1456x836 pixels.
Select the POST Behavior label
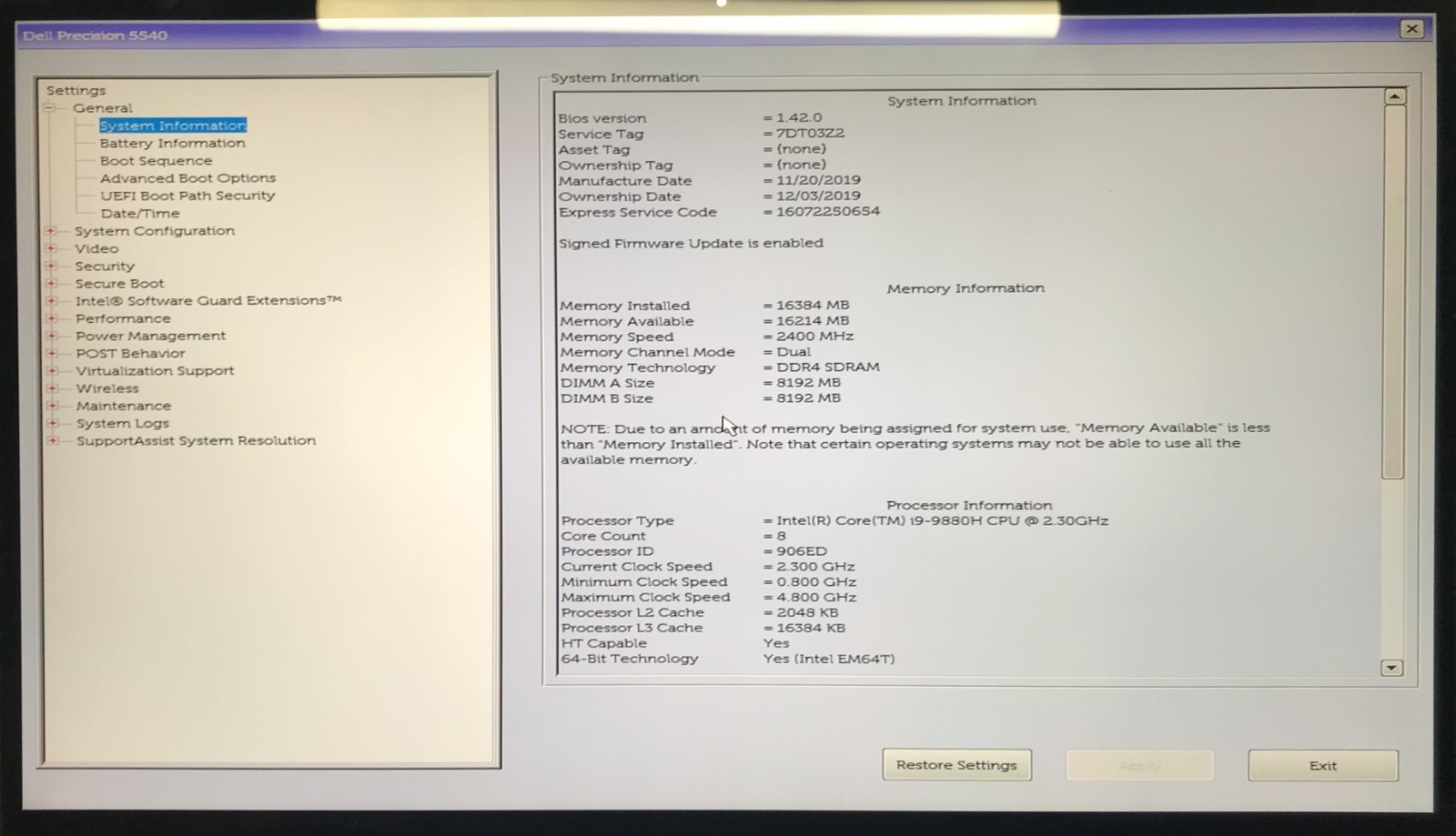coord(130,353)
